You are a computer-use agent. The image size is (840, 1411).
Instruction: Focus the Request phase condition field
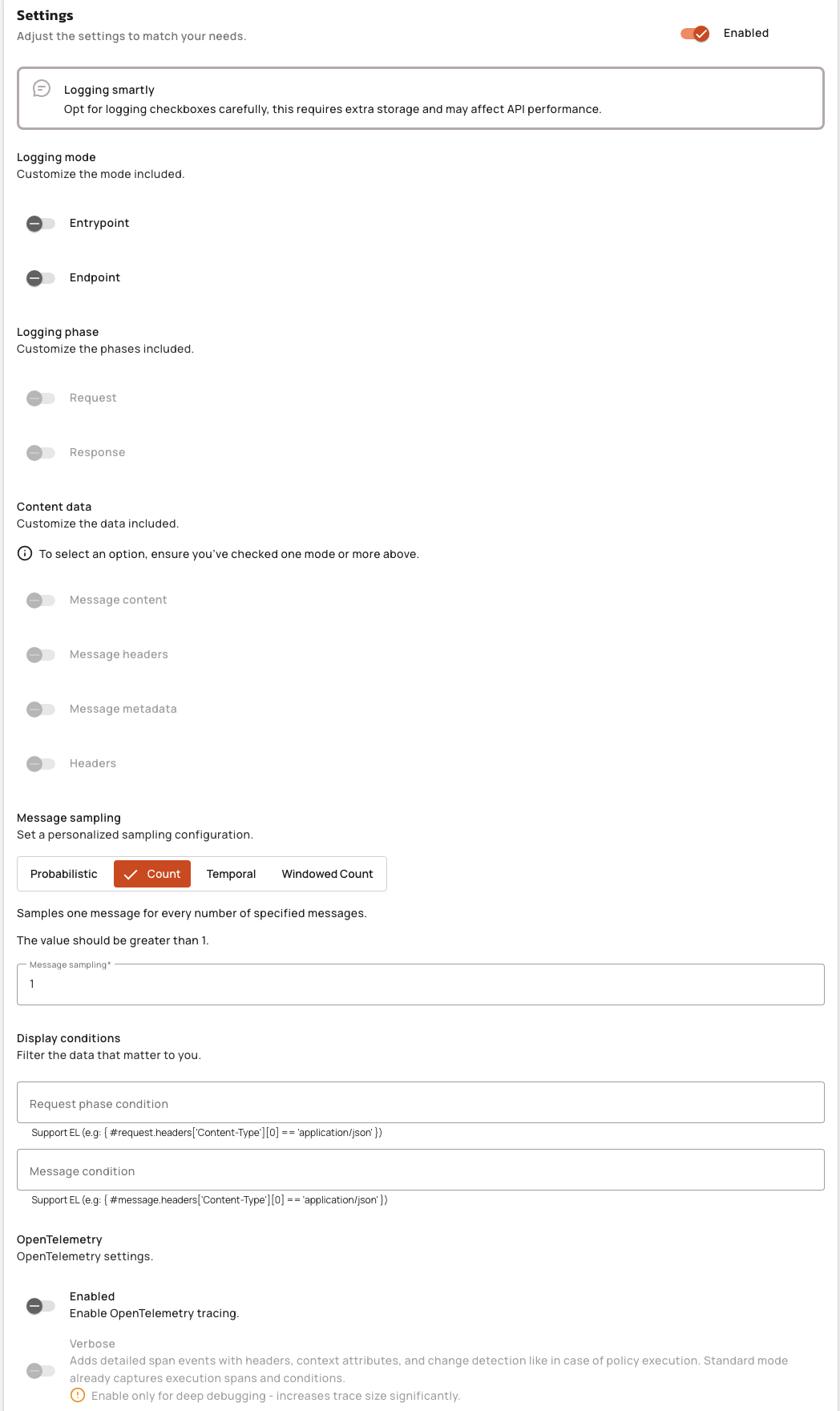tap(420, 1103)
